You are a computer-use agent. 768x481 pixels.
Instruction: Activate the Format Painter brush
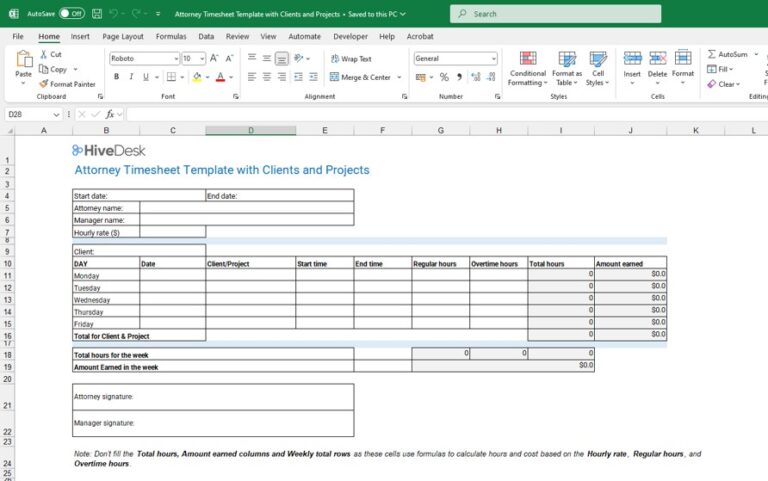44,84
